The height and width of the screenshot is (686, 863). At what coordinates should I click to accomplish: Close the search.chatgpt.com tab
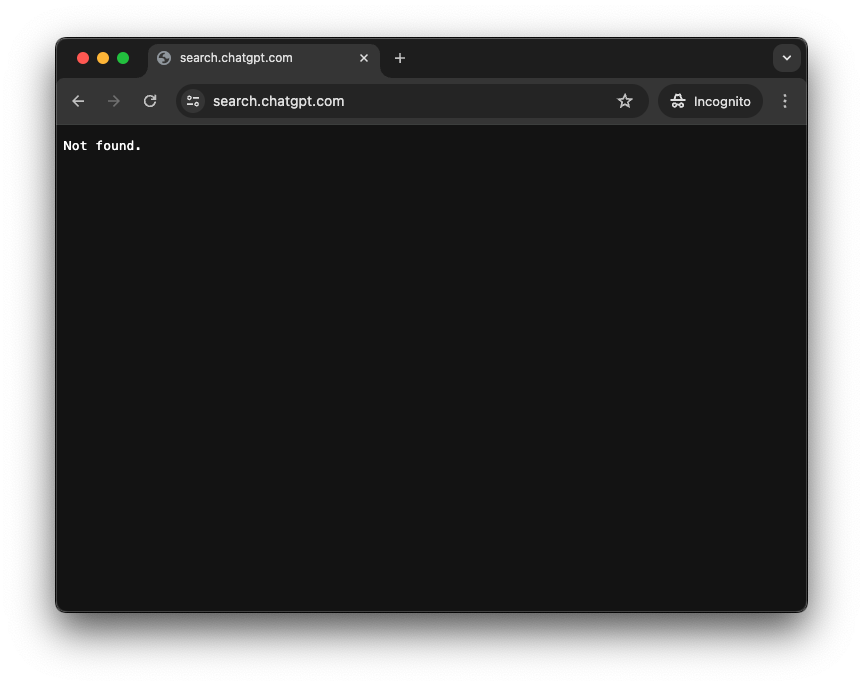pos(364,58)
